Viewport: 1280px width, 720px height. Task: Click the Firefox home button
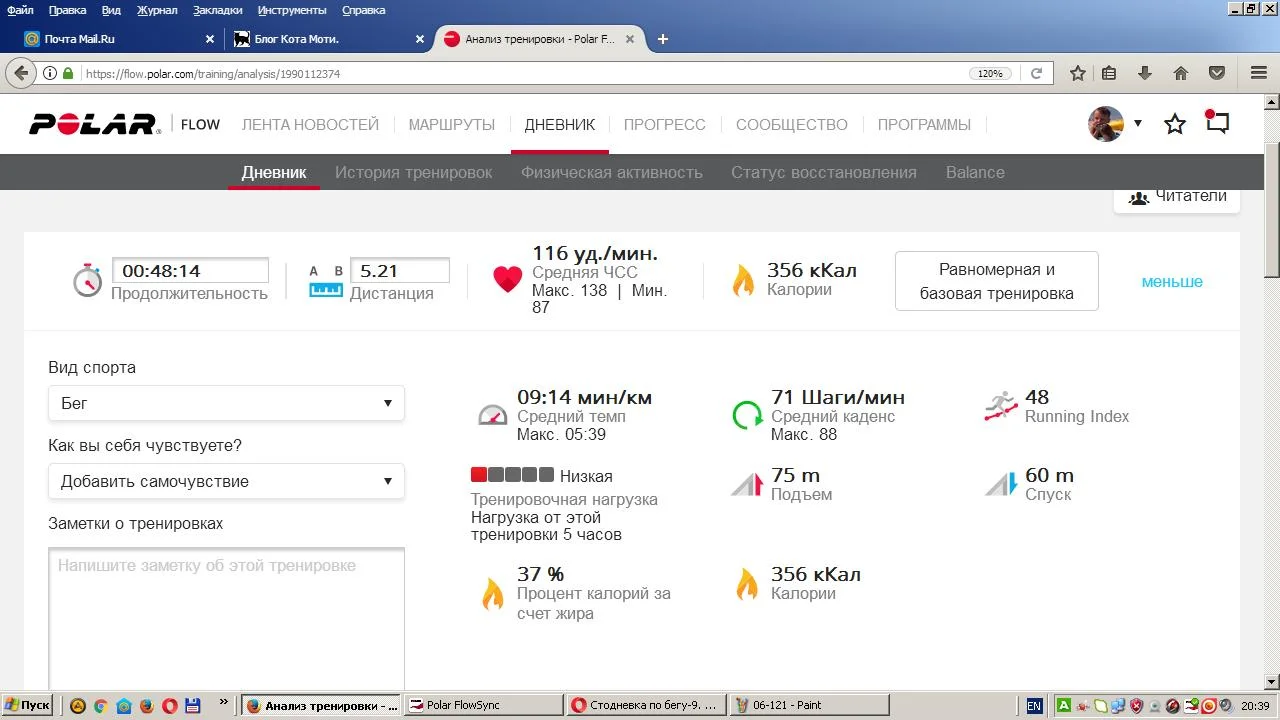pyautogui.click(x=1181, y=73)
